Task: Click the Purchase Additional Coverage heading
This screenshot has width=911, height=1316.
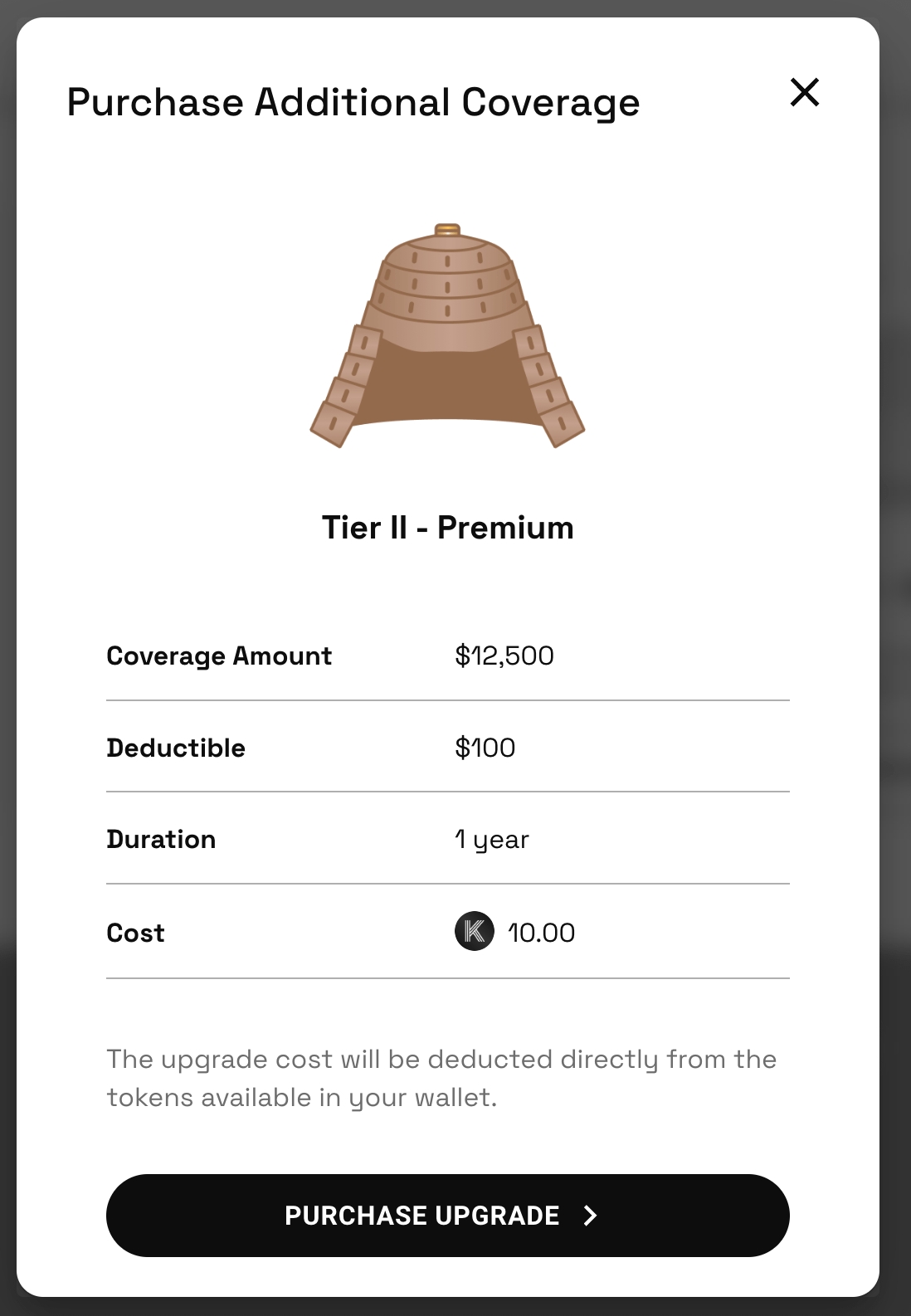Action: tap(353, 103)
